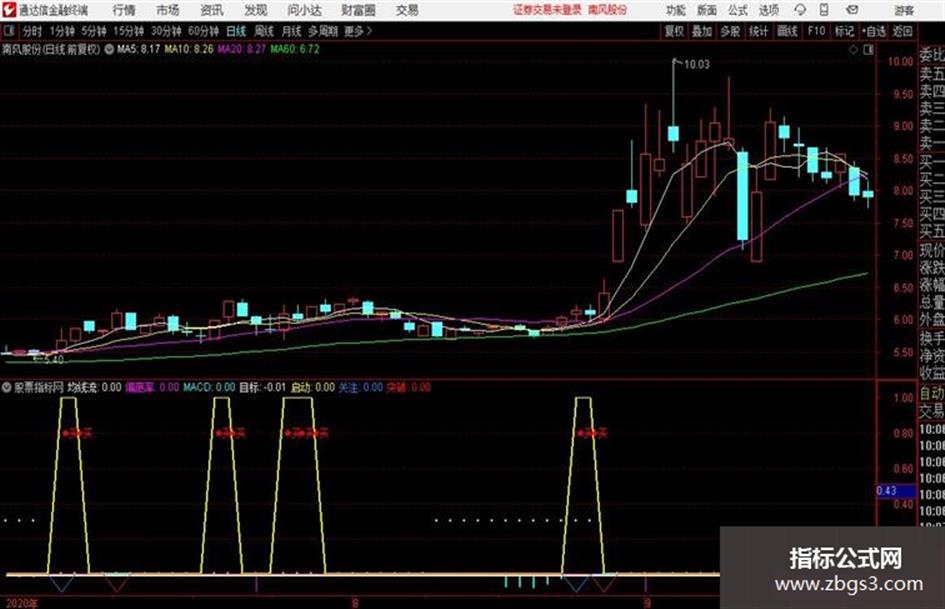Select the 30分钟 period
The image size is (945, 609).
166,31
